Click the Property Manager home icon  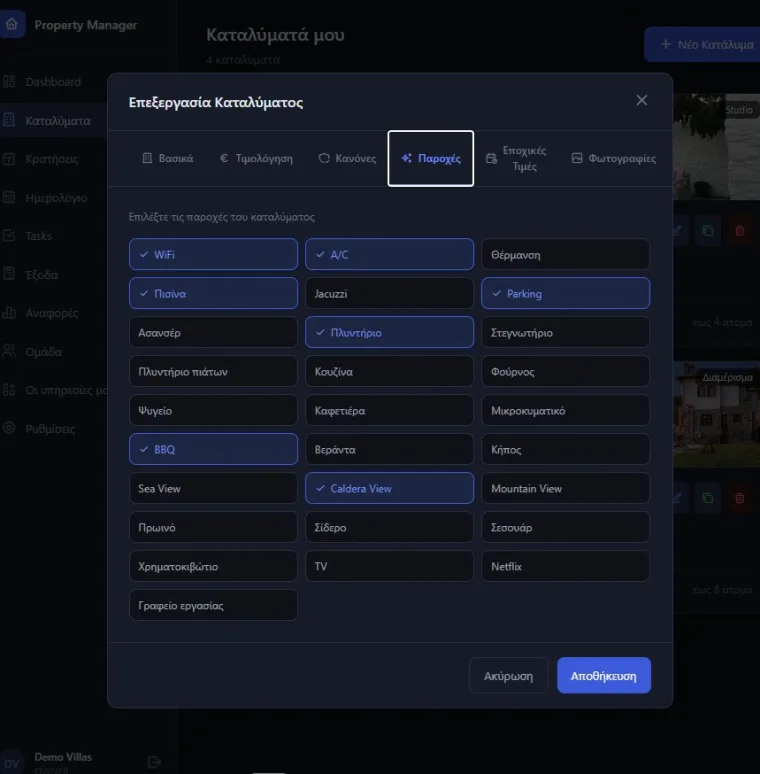pos(11,24)
